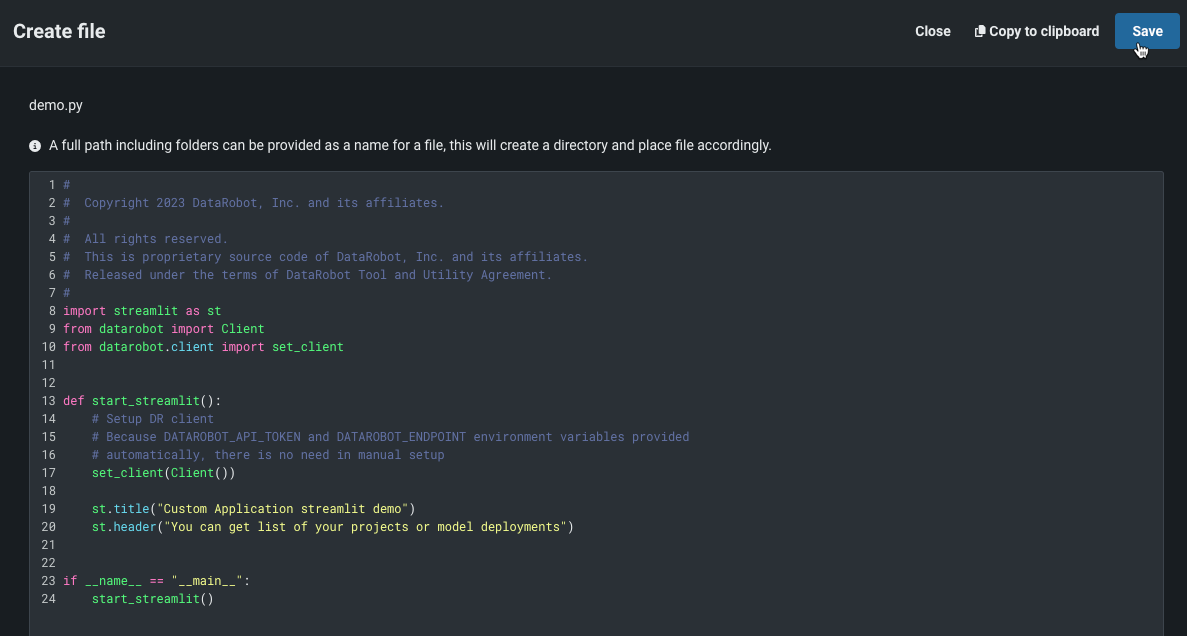Click line number 8 in gutter
Viewport: 1187px width, 636px height.
click(x=51, y=311)
